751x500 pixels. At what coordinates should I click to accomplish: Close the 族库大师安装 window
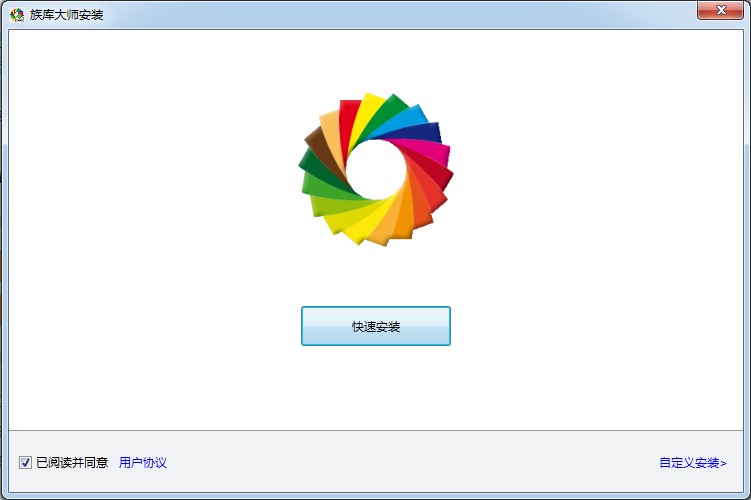click(x=720, y=10)
